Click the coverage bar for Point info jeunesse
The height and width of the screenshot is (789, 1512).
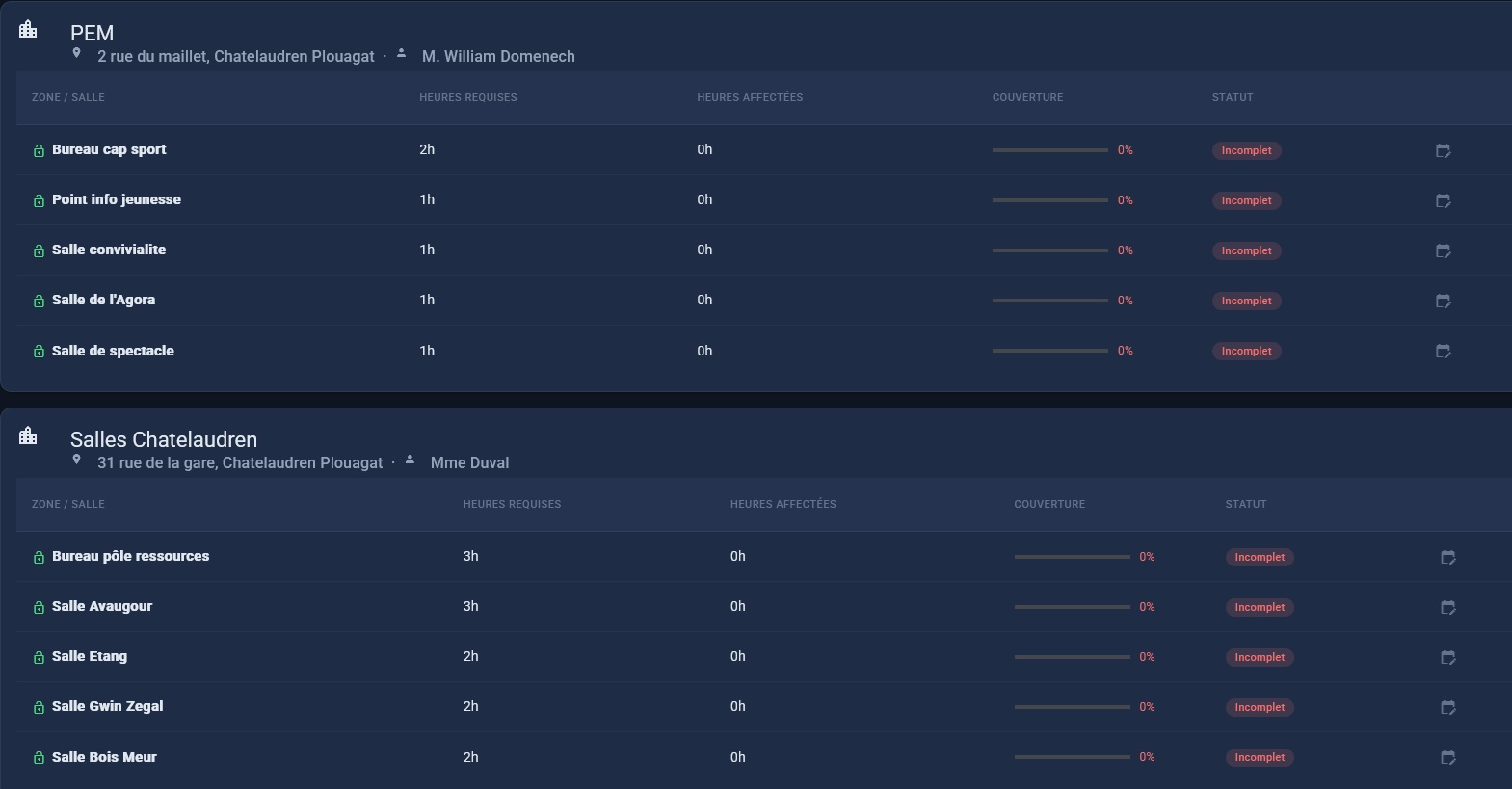(x=1050, y=200)
